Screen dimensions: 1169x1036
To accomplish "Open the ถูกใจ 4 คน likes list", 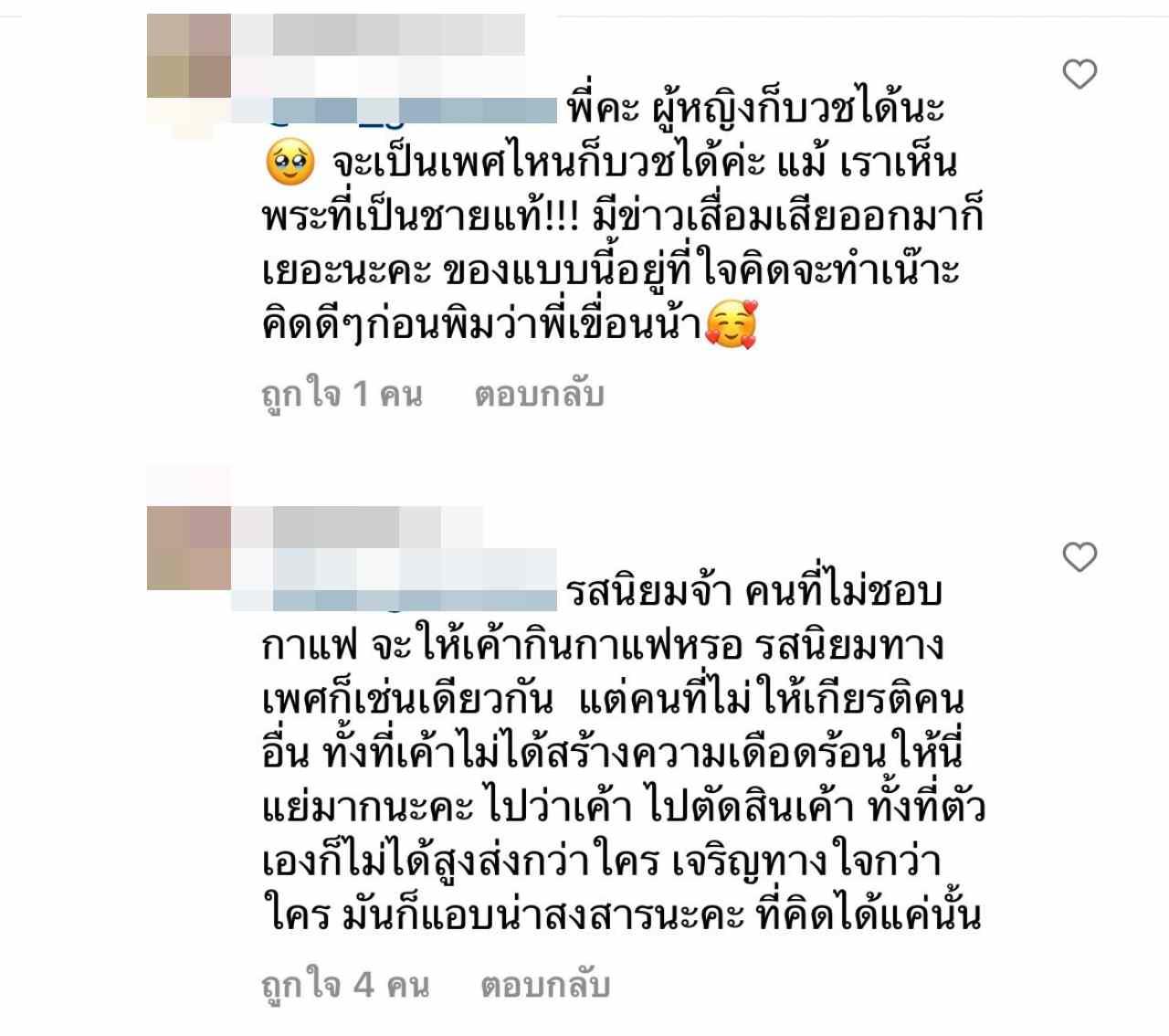I will [x=345, y=985].
